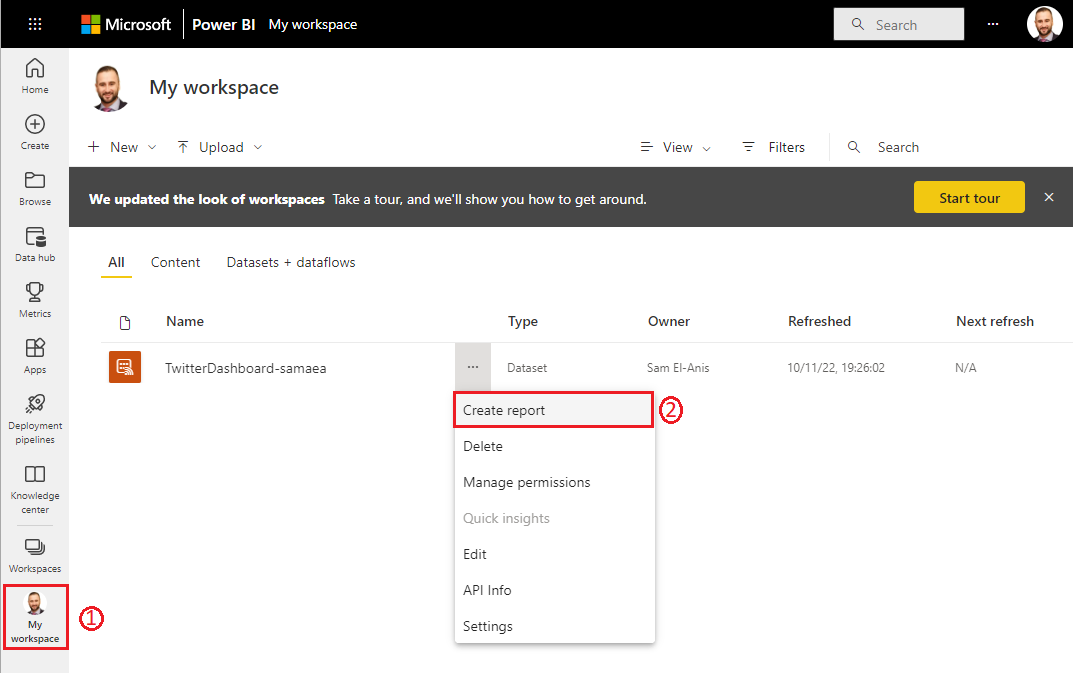Open Metrics in the sidebar
This screenshot has height=673, width=1073.
click(x=35, y=300)
